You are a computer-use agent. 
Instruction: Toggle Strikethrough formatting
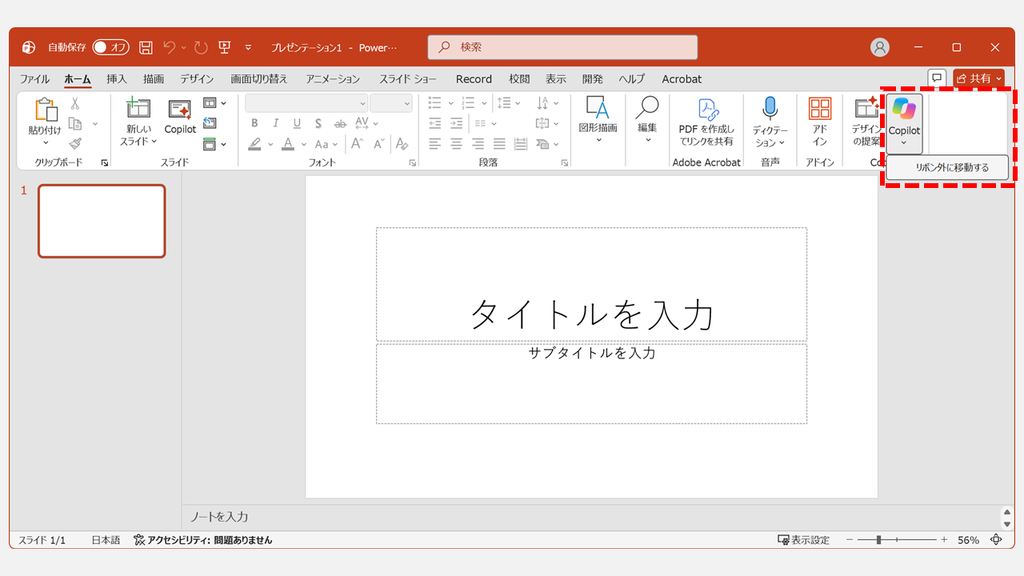click(x=340, y=123)
